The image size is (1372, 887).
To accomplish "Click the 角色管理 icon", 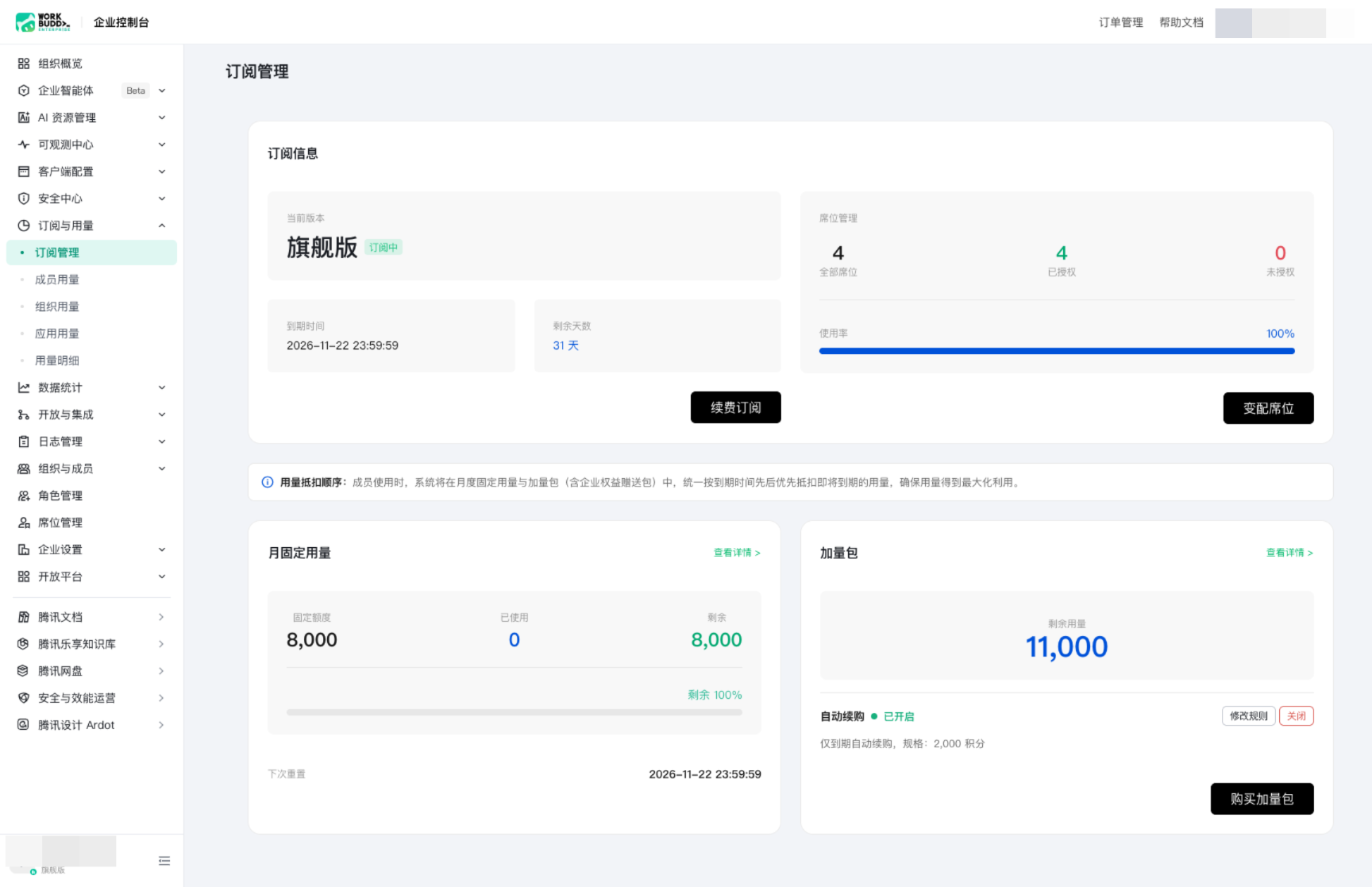I will pyautogui.click(x=24, y=496).
